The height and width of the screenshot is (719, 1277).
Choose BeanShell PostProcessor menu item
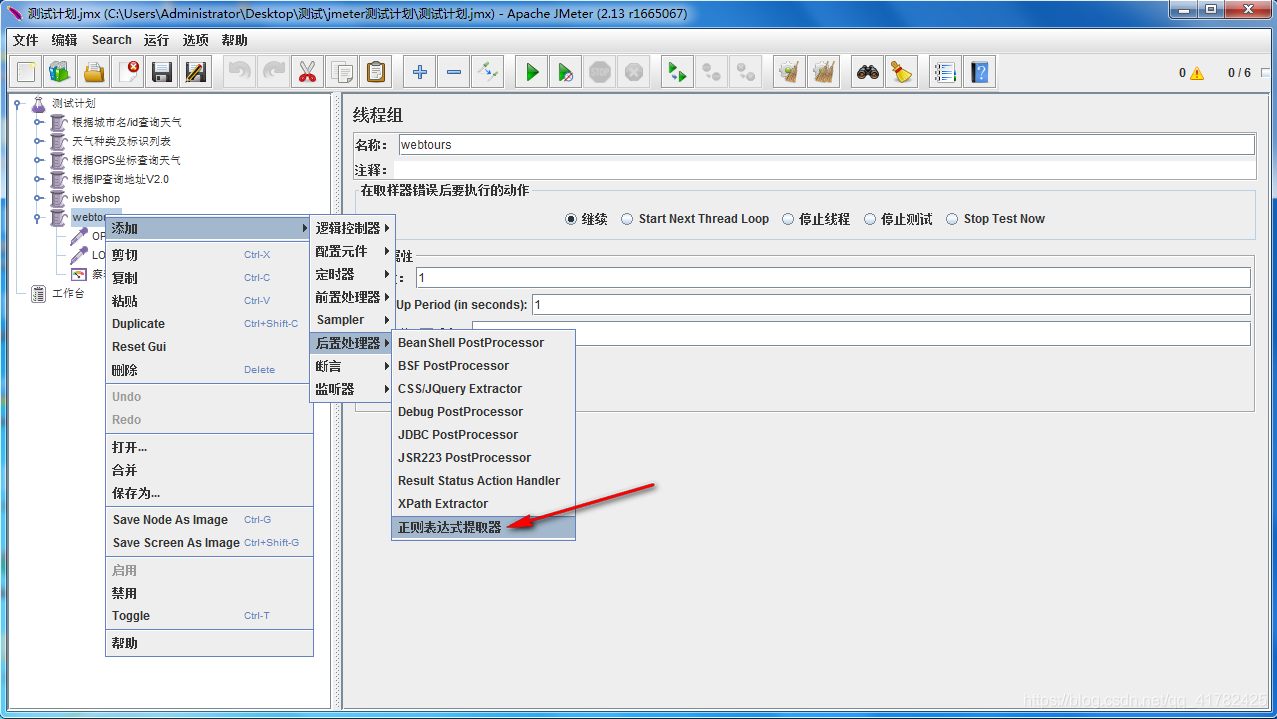(483, 343)
